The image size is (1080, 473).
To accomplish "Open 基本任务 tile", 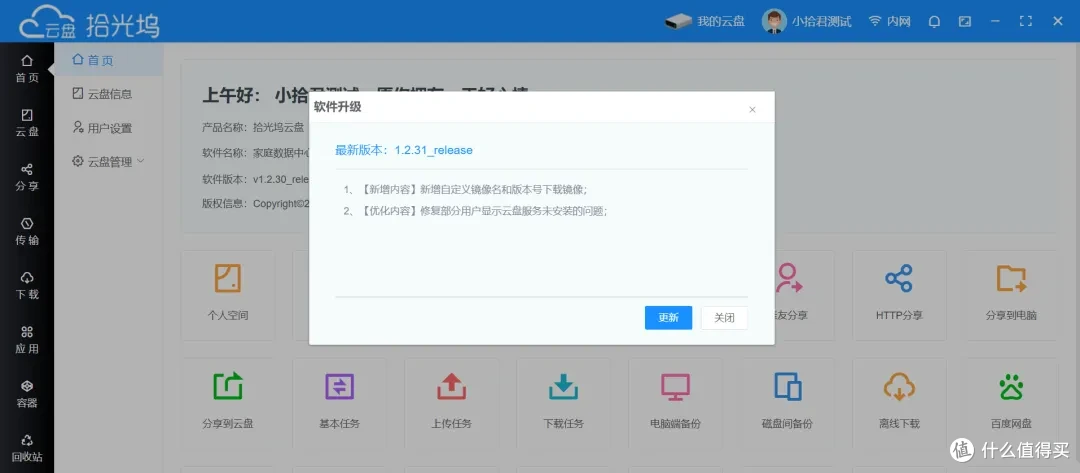I will click(340, 403).
